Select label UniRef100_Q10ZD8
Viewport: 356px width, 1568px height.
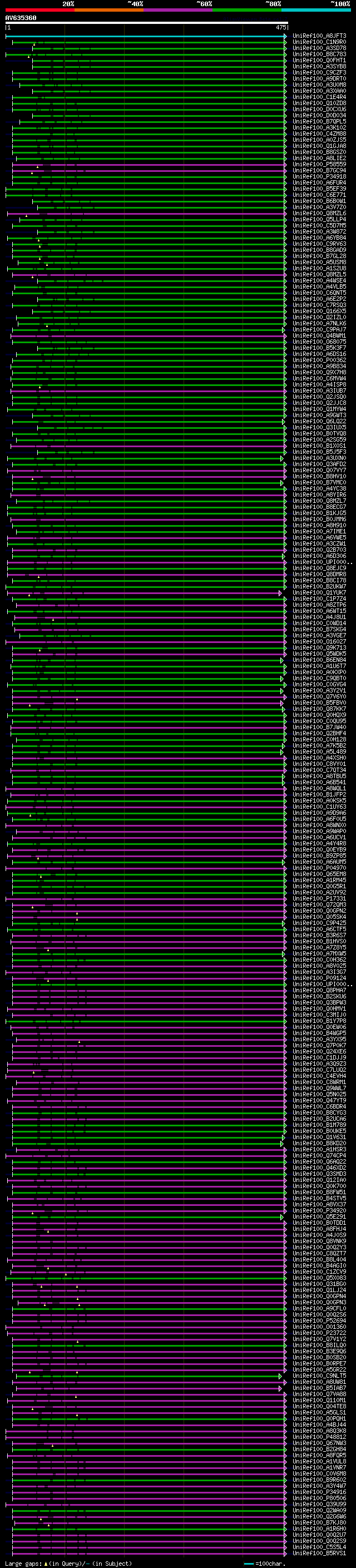[x=319, y=103]
